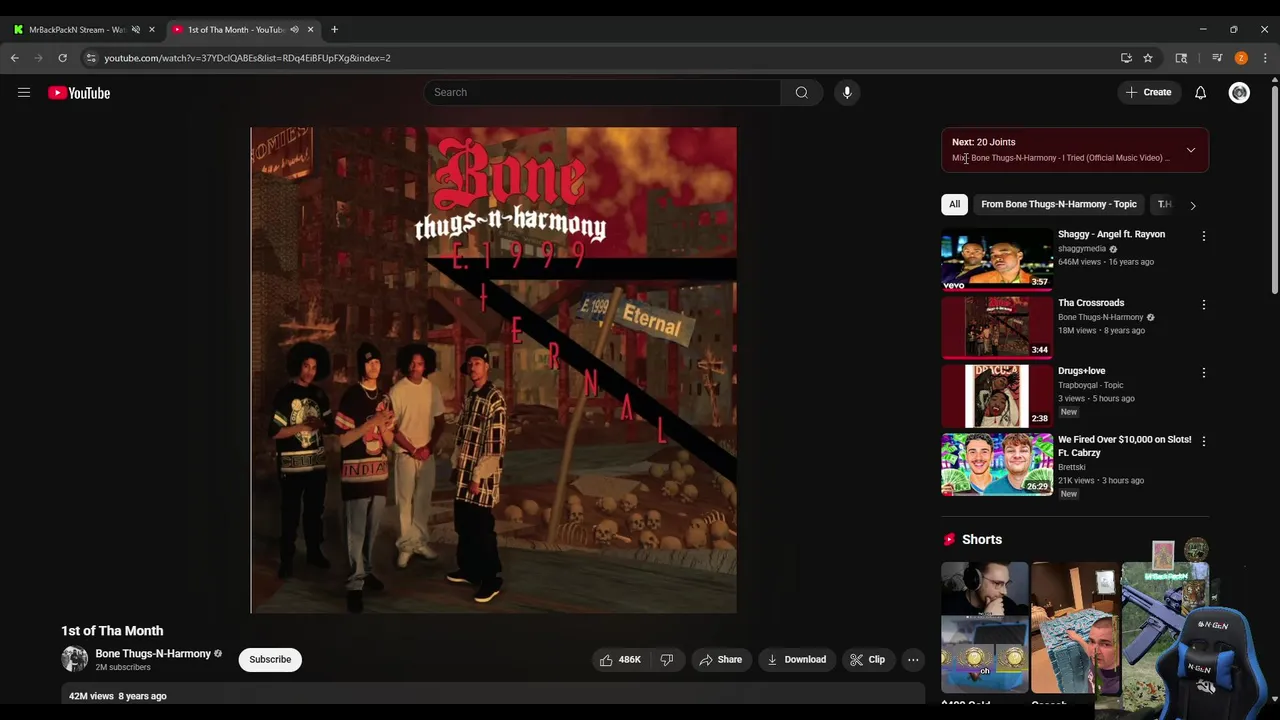Expand the Next: 20 Joints playlist panel
The image size is (1280, 720).
(x=1191, y=150)
